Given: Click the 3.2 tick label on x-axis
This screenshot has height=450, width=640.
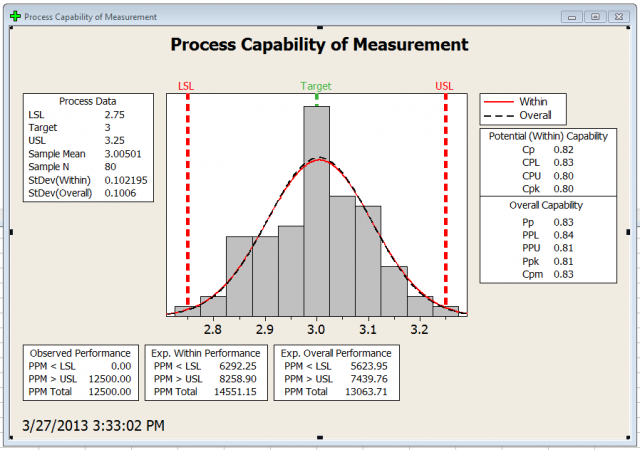Looking at the screenshot, I should tap(419, 327).
